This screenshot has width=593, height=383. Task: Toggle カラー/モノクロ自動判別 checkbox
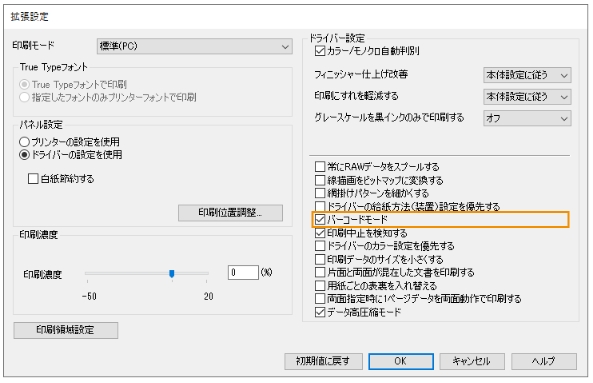pos(320,51)
